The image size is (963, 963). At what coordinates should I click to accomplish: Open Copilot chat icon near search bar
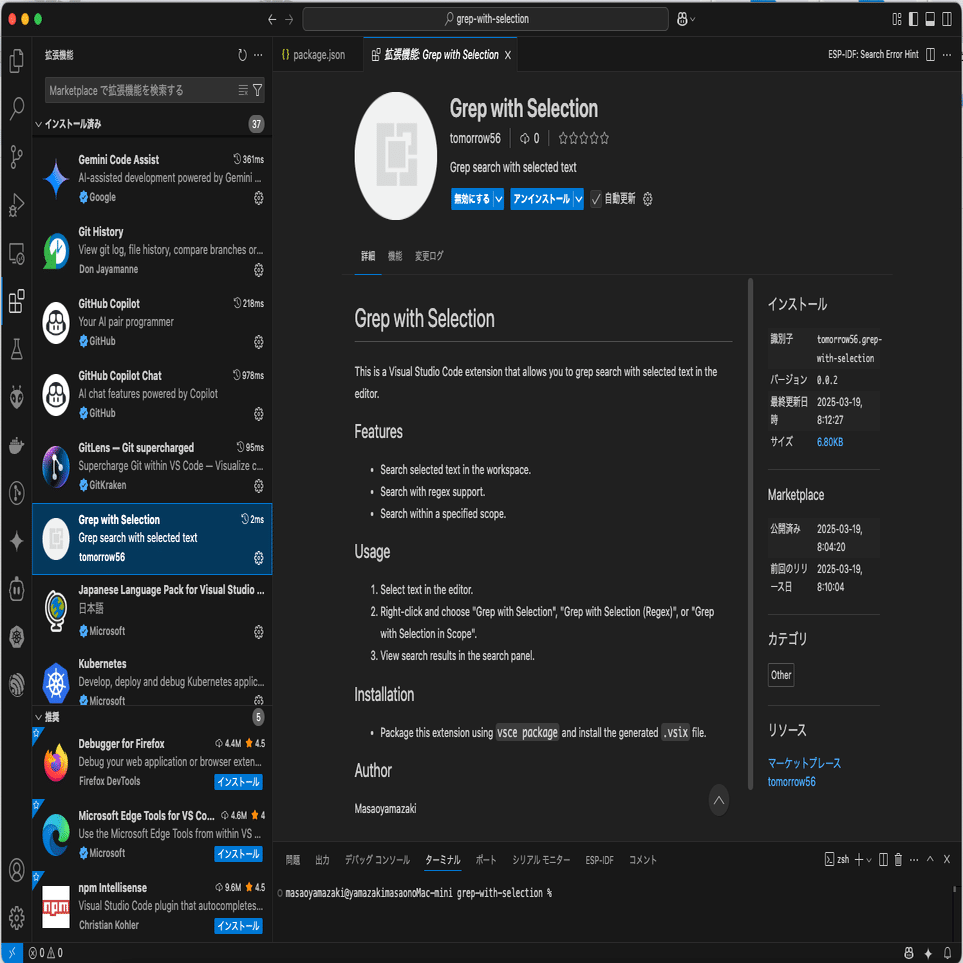coord(682,19)
